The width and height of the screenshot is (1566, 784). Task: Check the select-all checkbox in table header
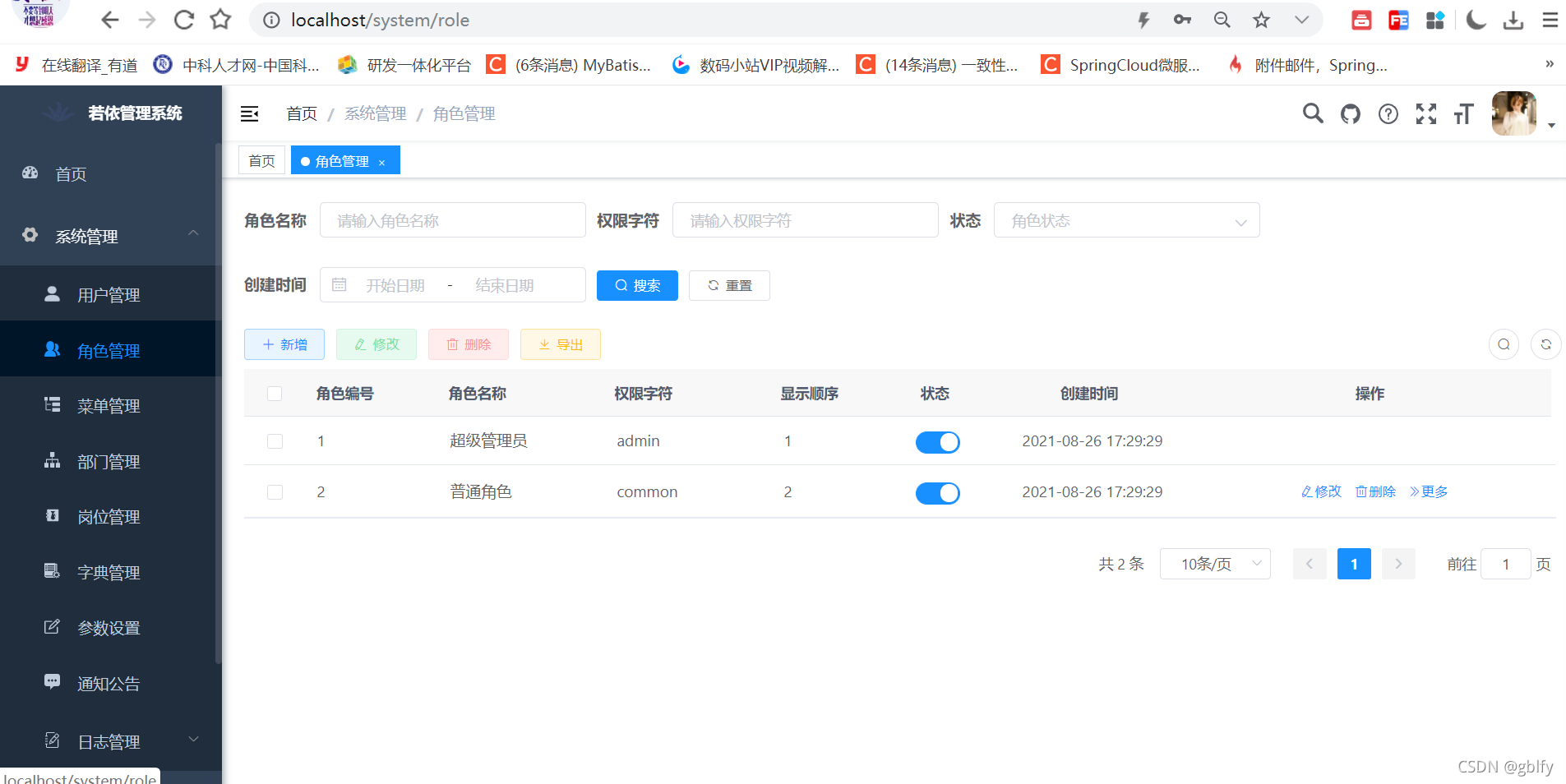275,394
